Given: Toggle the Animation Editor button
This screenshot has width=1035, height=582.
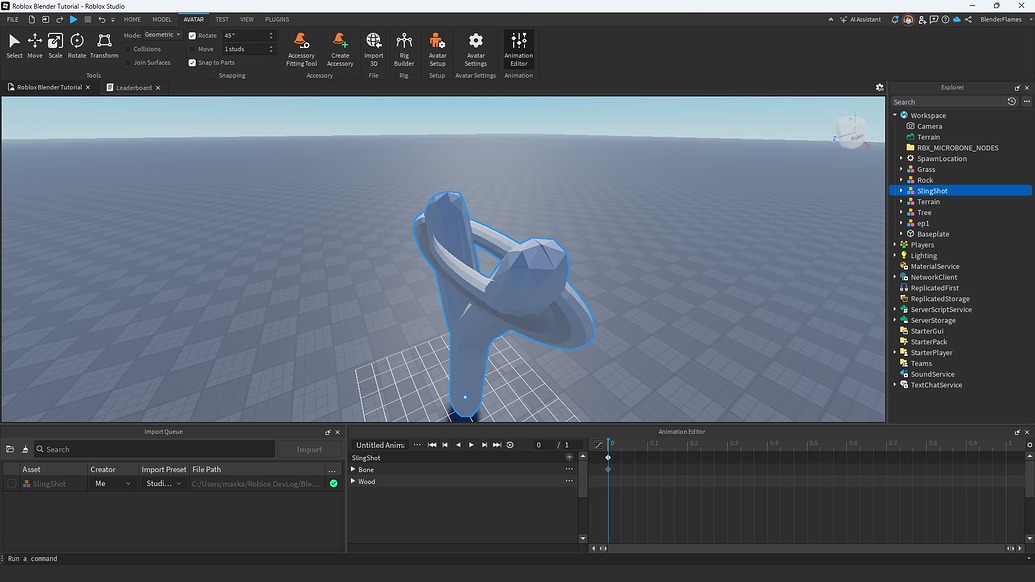Looking at the screenshot, I should 519,49.
